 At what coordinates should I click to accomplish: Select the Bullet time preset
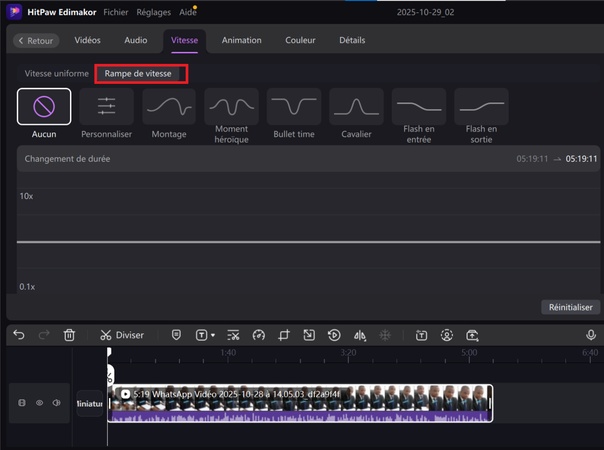(293, 105)
